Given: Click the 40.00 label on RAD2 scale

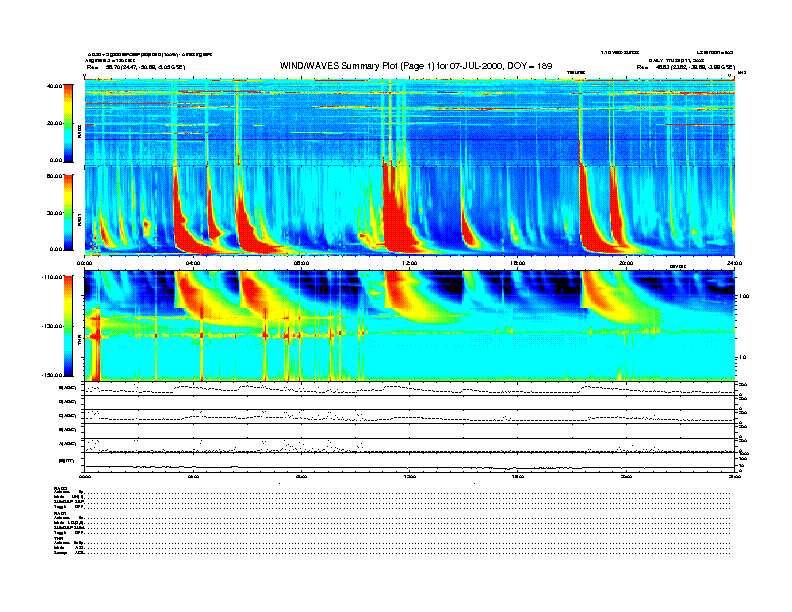Looking at the screenshot, I should [55, 86].
